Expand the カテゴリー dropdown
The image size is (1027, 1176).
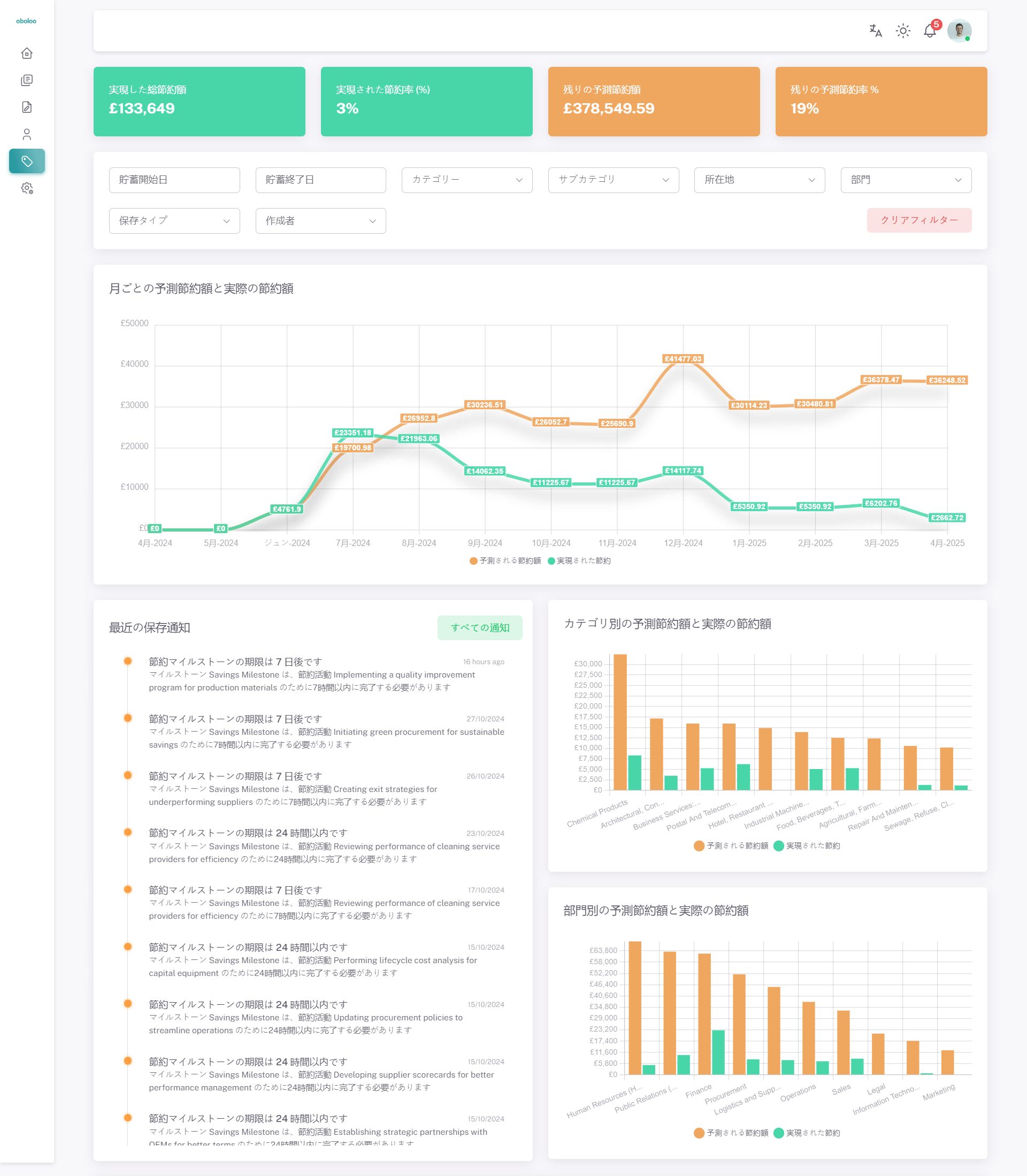click(466, 180)
